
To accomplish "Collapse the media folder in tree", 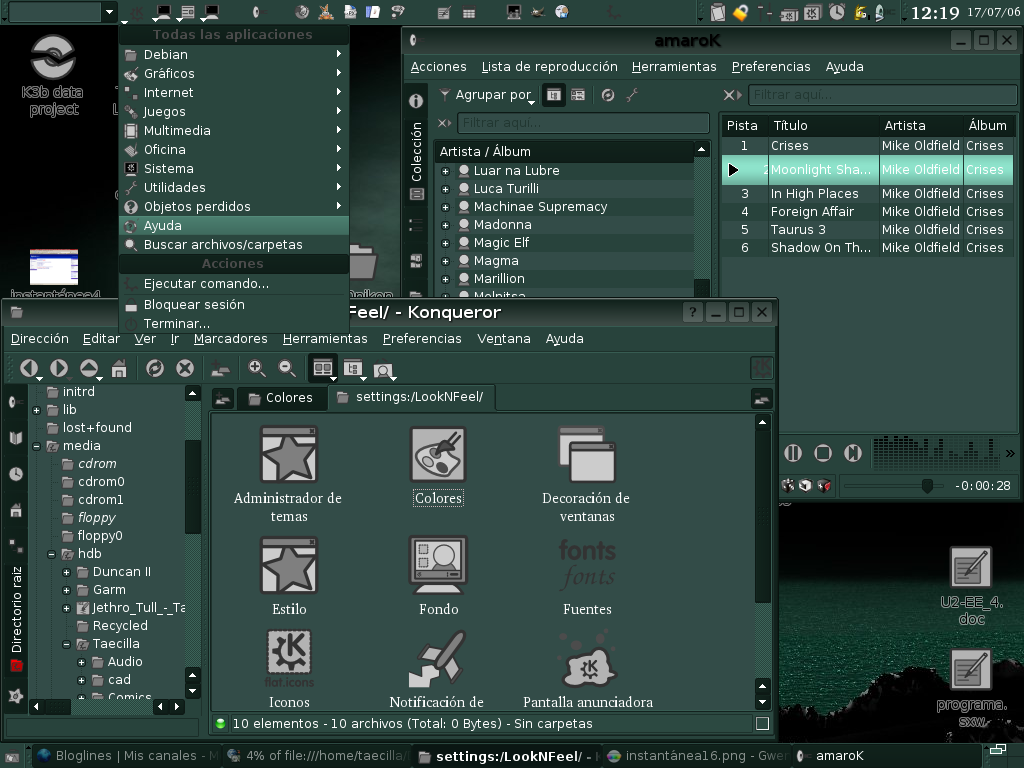I will (37, 447).
